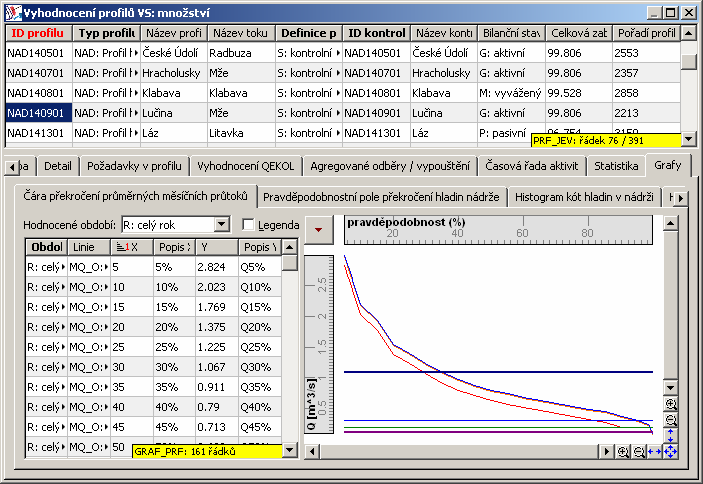This screenshot has height=484, width=703.
Task: Zoom out vertically on the chart
Action: pyautogui.click(x=670, y=420)
